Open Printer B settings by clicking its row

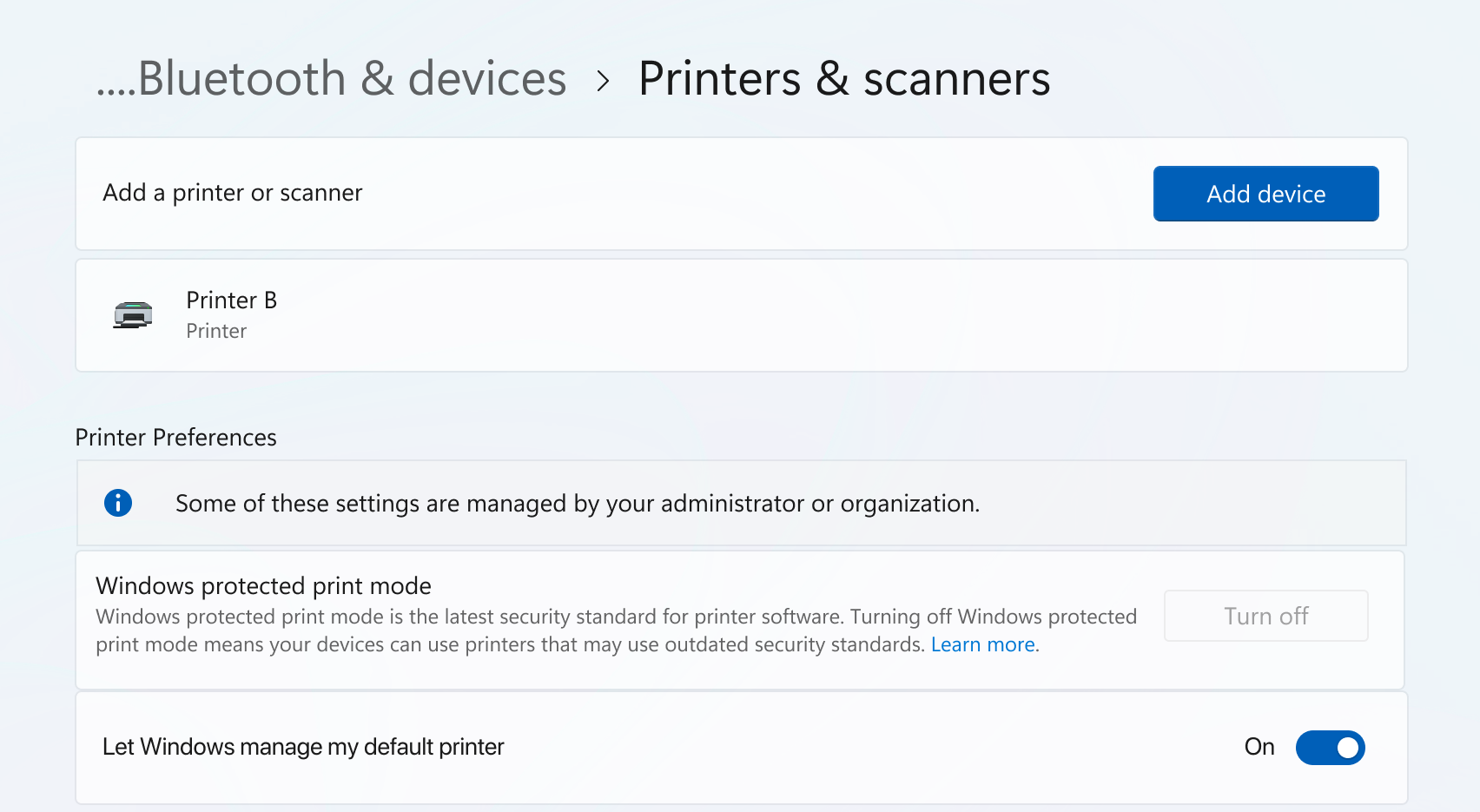[608, 315]
